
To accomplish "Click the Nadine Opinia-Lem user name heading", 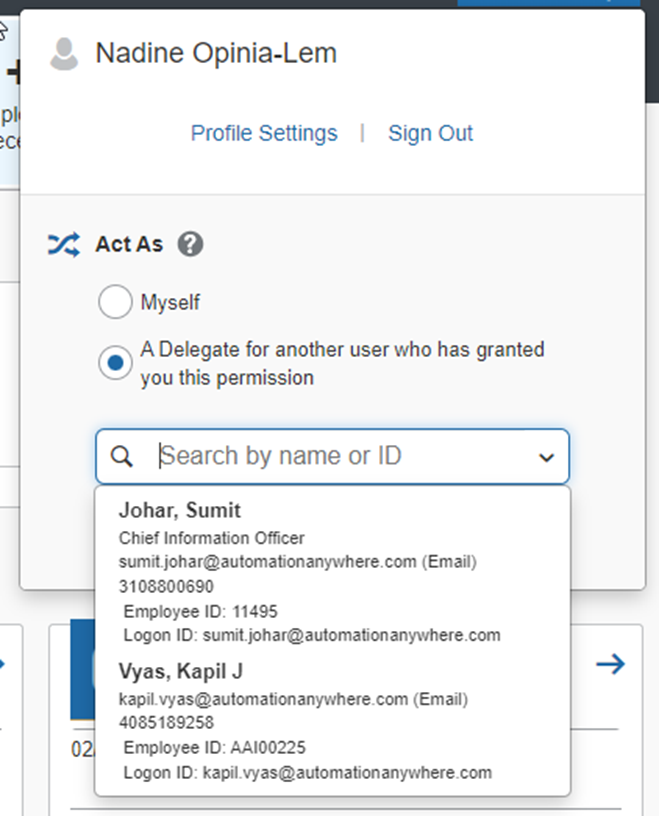I will pos(216,53).
